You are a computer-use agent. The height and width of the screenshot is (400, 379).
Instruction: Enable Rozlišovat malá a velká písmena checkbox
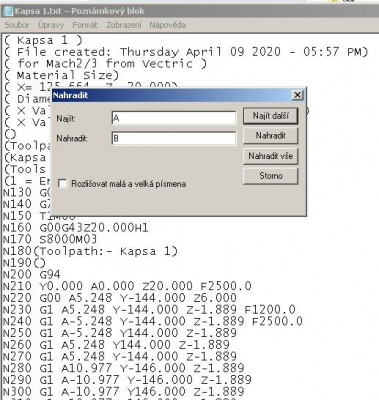tap(62, 184)
